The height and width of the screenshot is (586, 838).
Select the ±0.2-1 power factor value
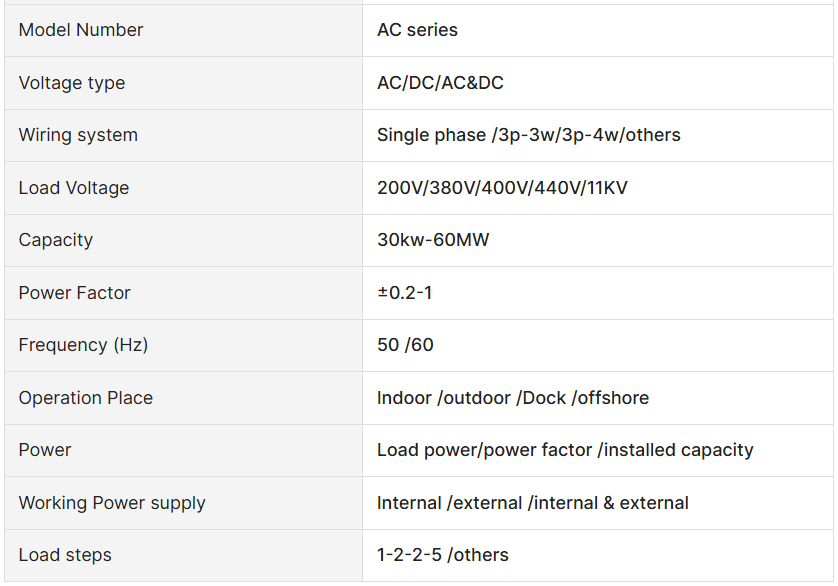click(x=405, y=293)
